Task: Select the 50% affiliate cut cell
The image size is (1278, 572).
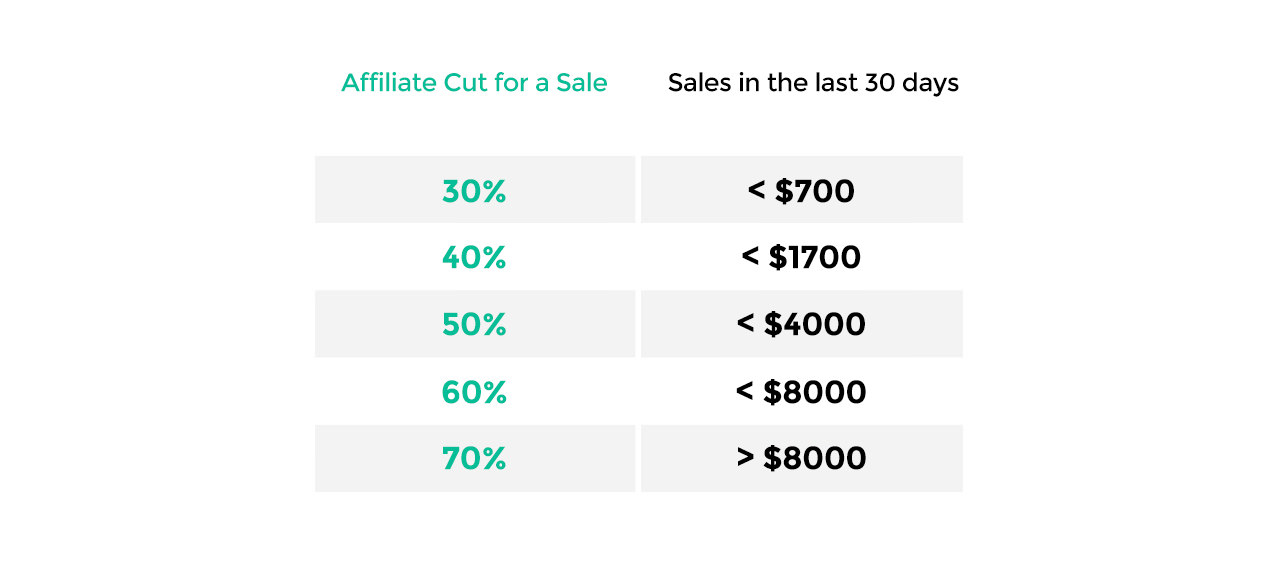Action: (475, 324)
